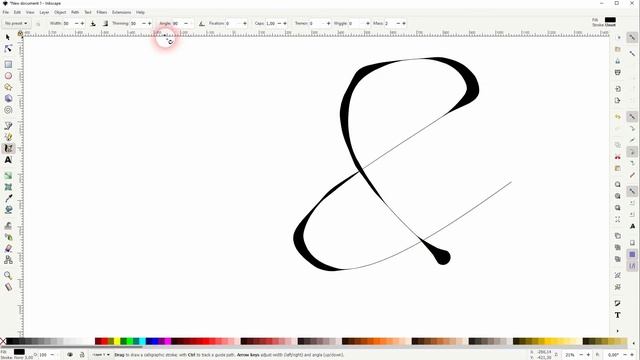
Task: Open the Layer menu
Action: (44, 12)
